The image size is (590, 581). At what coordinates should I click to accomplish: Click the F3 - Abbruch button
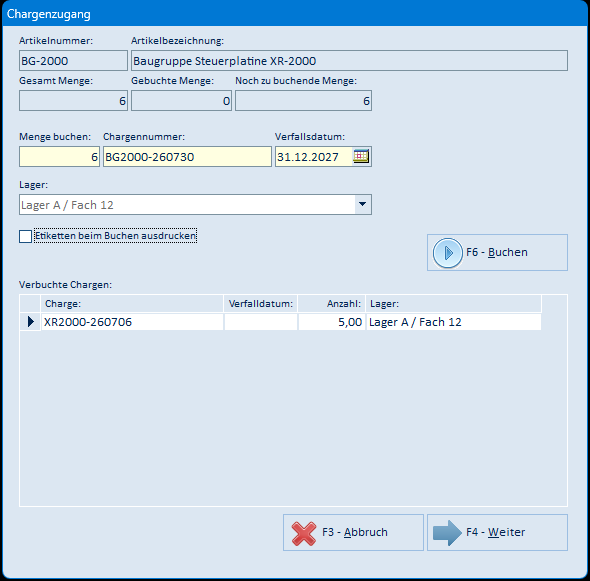(353, 532)
